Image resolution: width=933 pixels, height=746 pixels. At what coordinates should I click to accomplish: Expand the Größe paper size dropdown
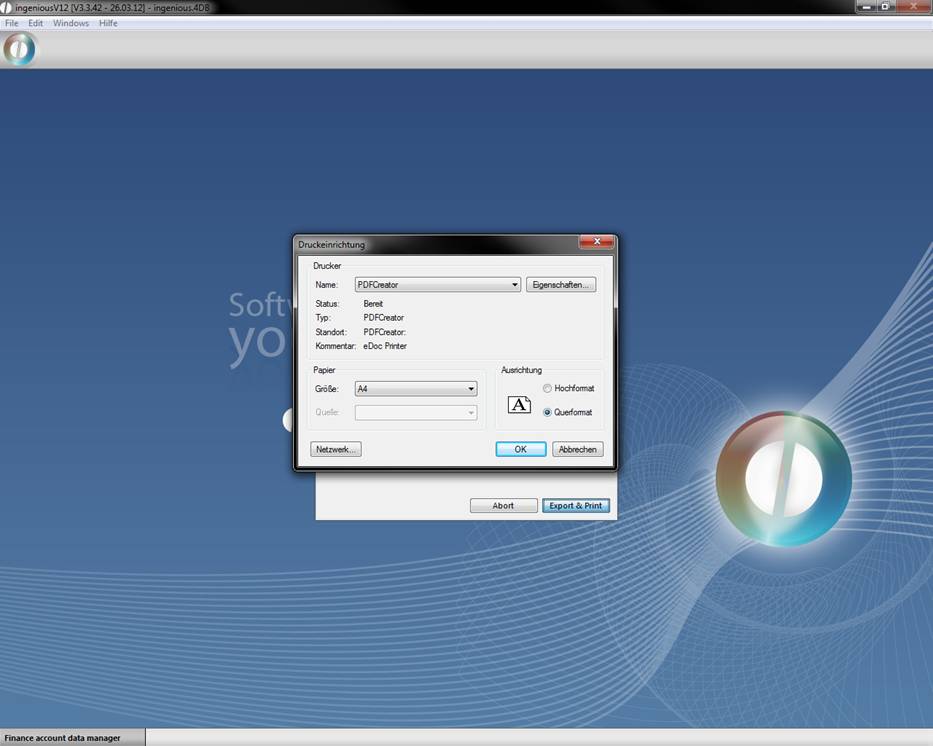coord(416,389)
